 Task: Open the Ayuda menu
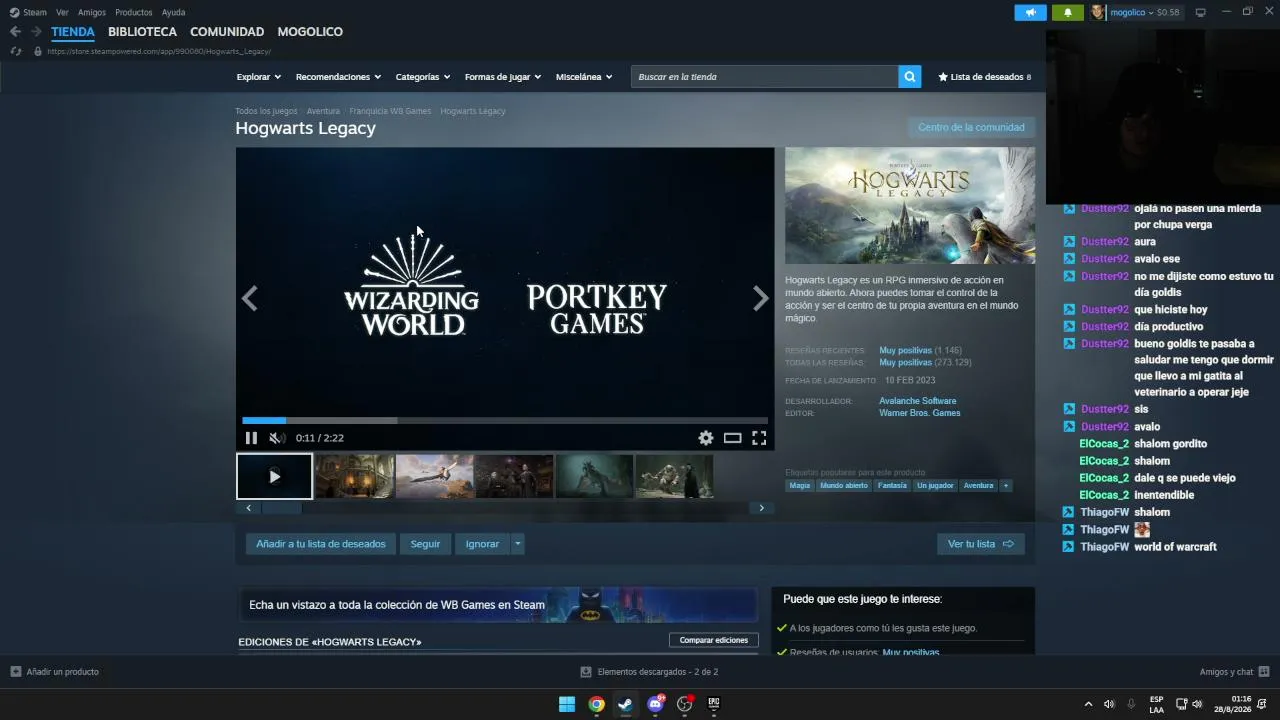pos(173,12)
